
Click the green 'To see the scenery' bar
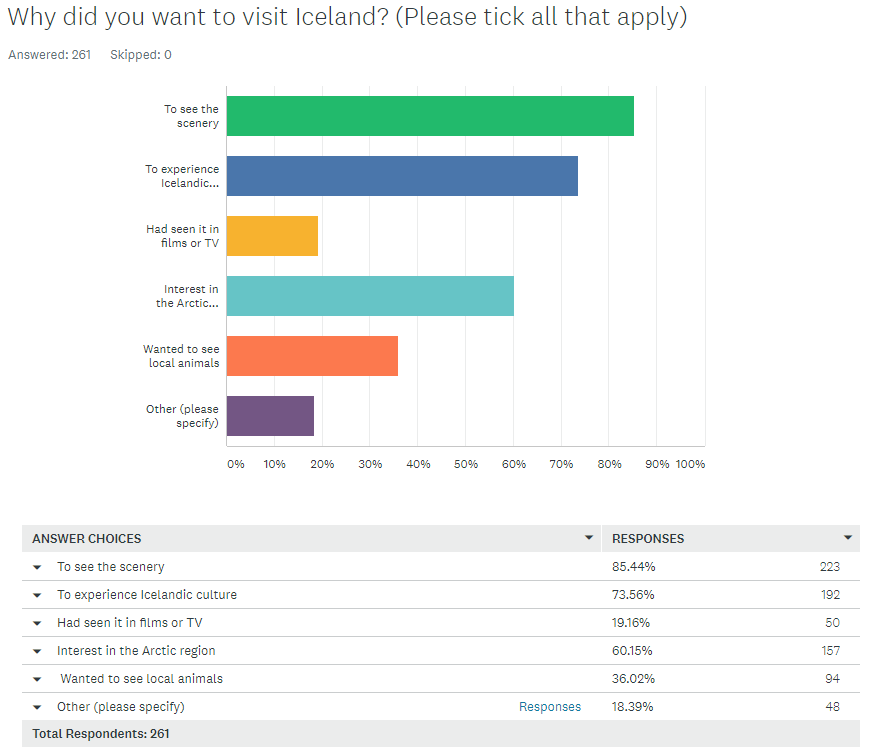[430, 115]
